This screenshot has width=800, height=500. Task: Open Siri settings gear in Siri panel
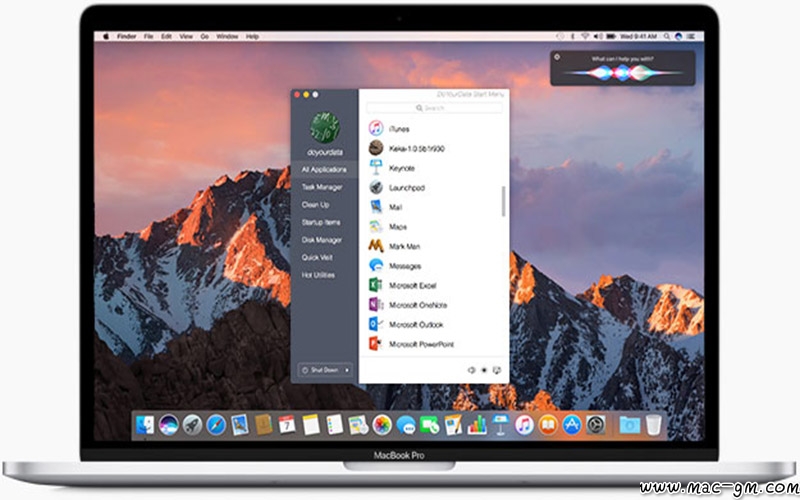point(557,57)
